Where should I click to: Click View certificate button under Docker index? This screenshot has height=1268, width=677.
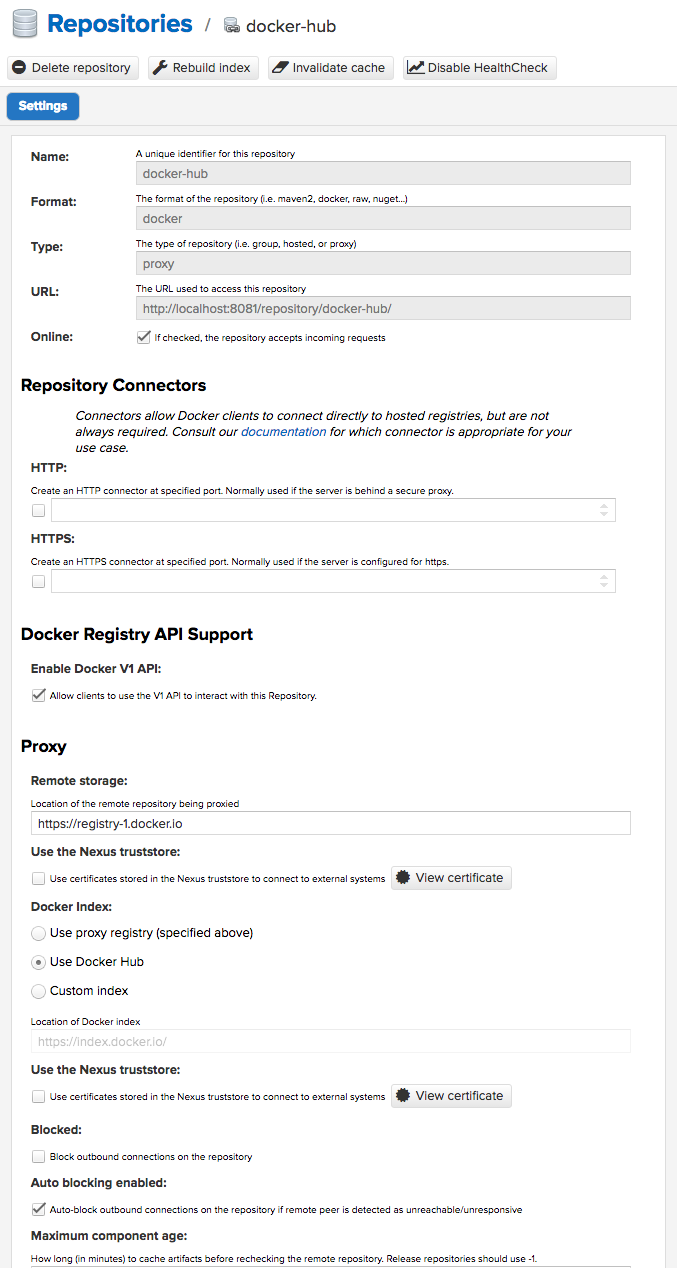pyautogui.click(x=451, y=1096)
